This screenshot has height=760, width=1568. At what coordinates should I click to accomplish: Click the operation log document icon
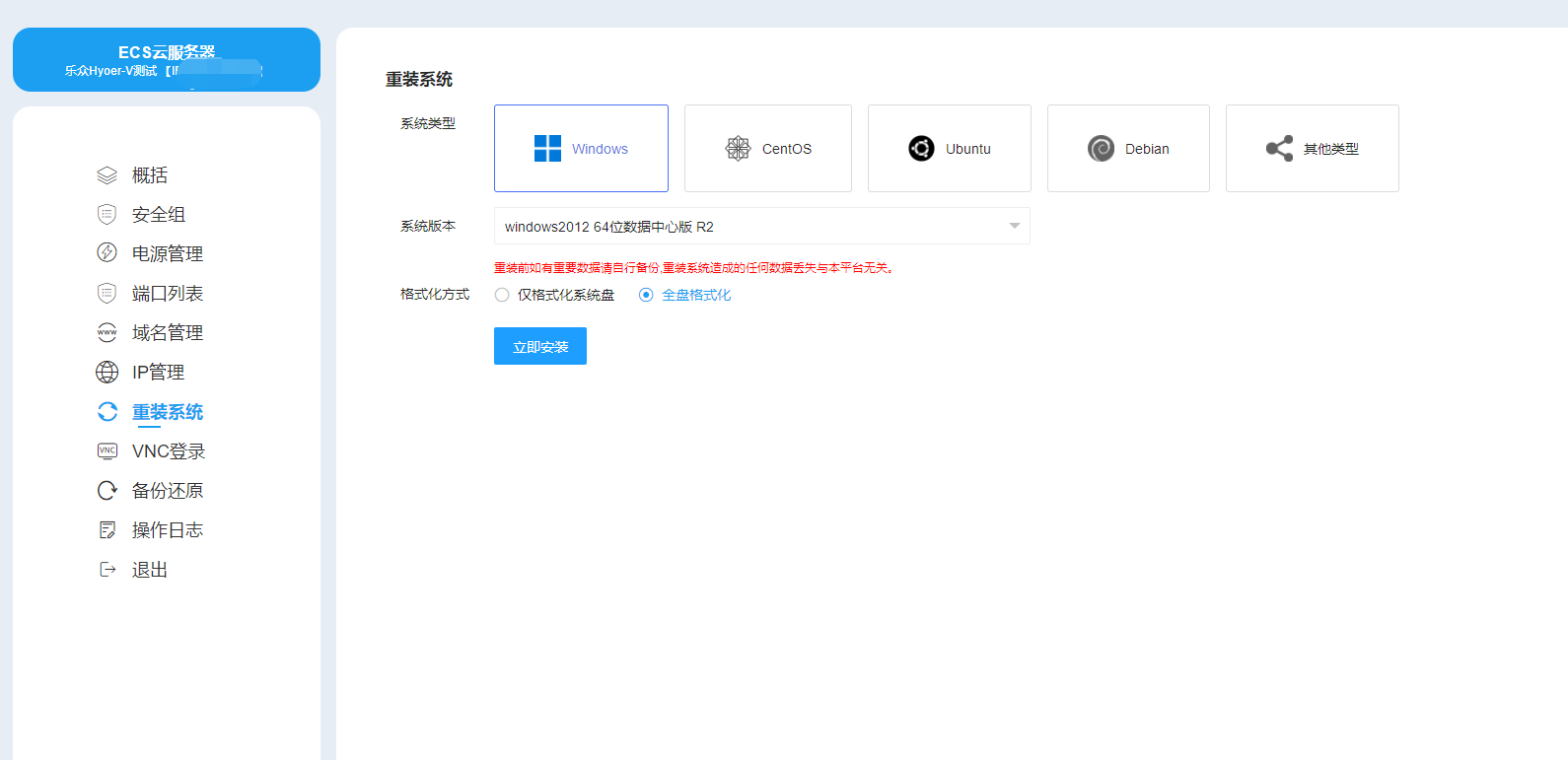coord(107,530)
